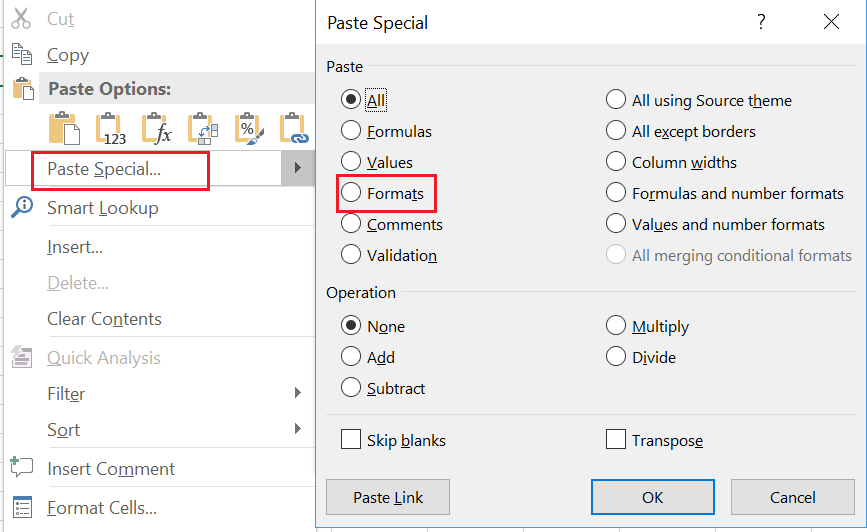Click the Smart Lookup magnifier icon
The width and height of the screenshot is (867, 532).
tap(22, 207)
